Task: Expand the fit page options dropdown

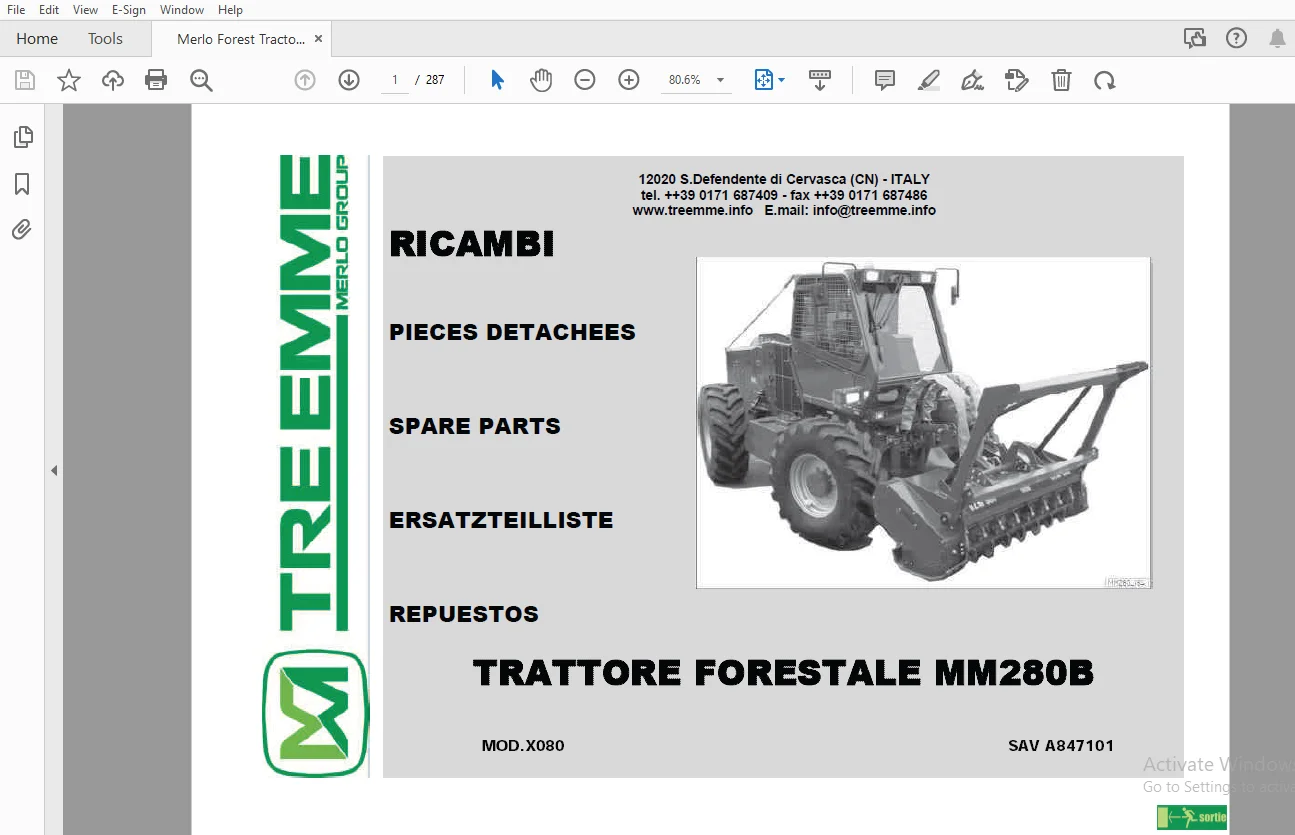Action: click(x=781, y=80)
